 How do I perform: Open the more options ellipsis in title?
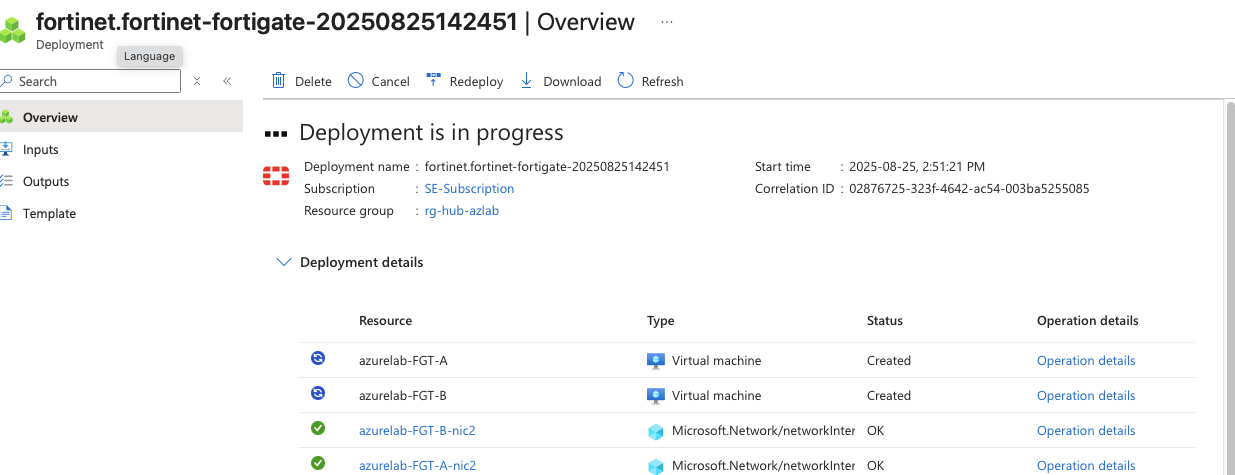click(x=667, y=21)
